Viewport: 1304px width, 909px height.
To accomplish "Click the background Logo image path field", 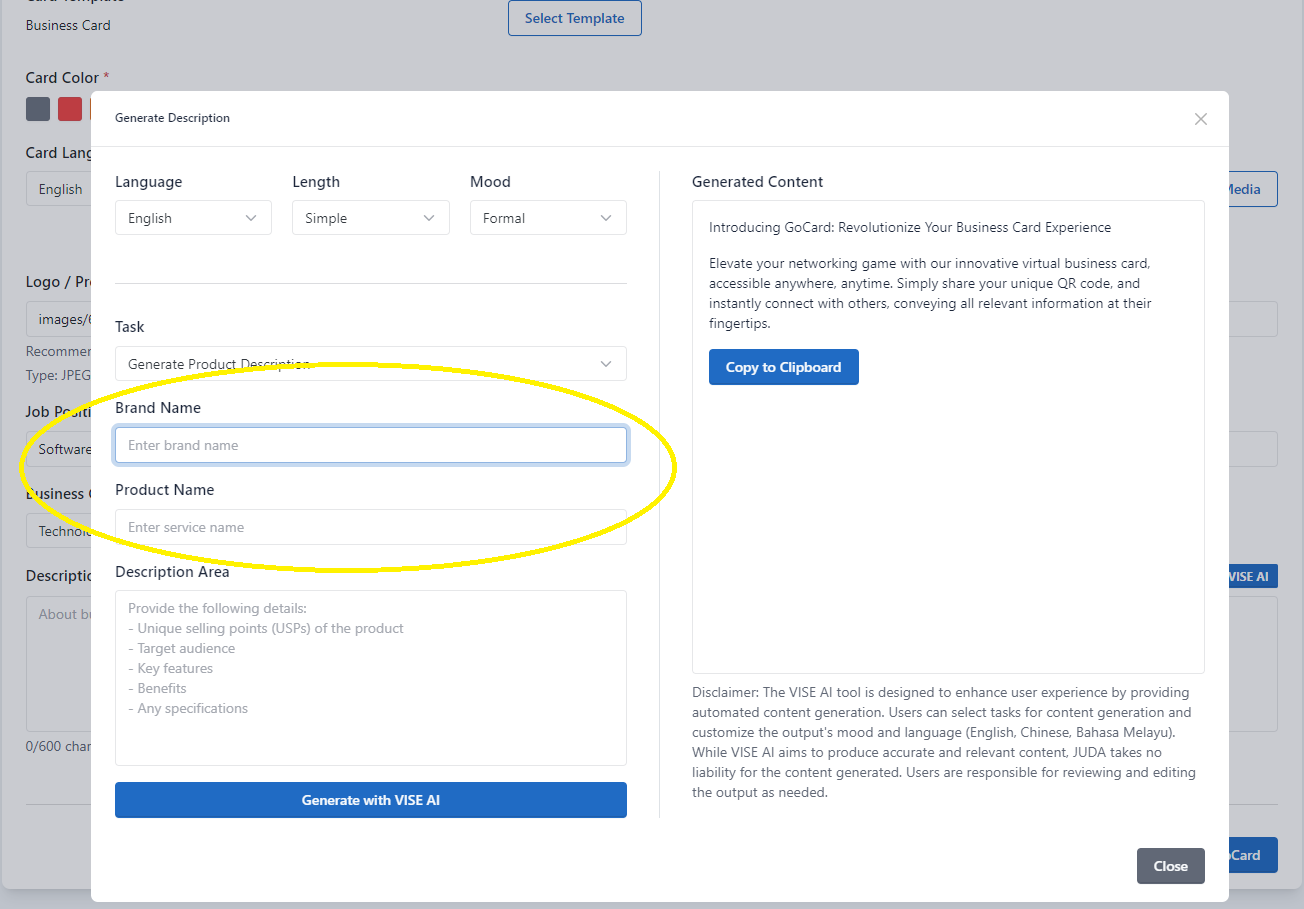I will pyautogui.click(x=58, y=320).
